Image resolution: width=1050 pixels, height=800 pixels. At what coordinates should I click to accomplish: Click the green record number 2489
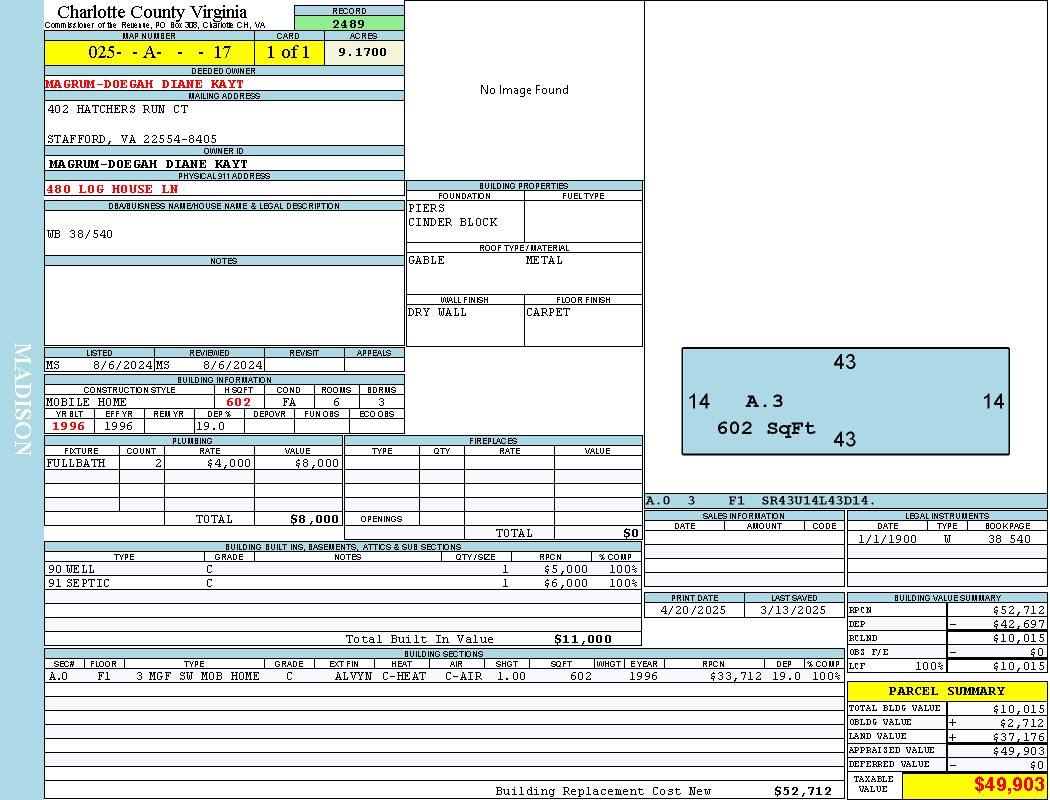click(x=349, y=24)
